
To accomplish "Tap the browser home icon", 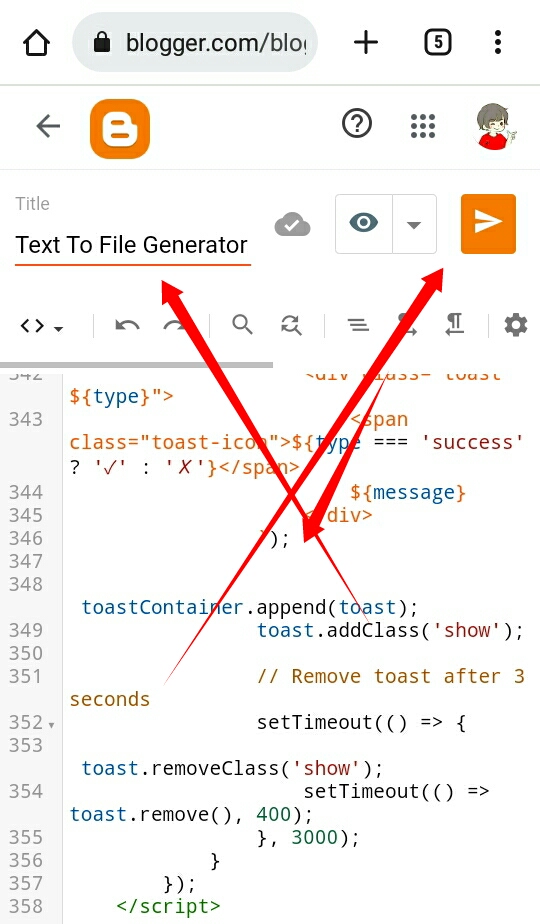I will coord(36,43).
